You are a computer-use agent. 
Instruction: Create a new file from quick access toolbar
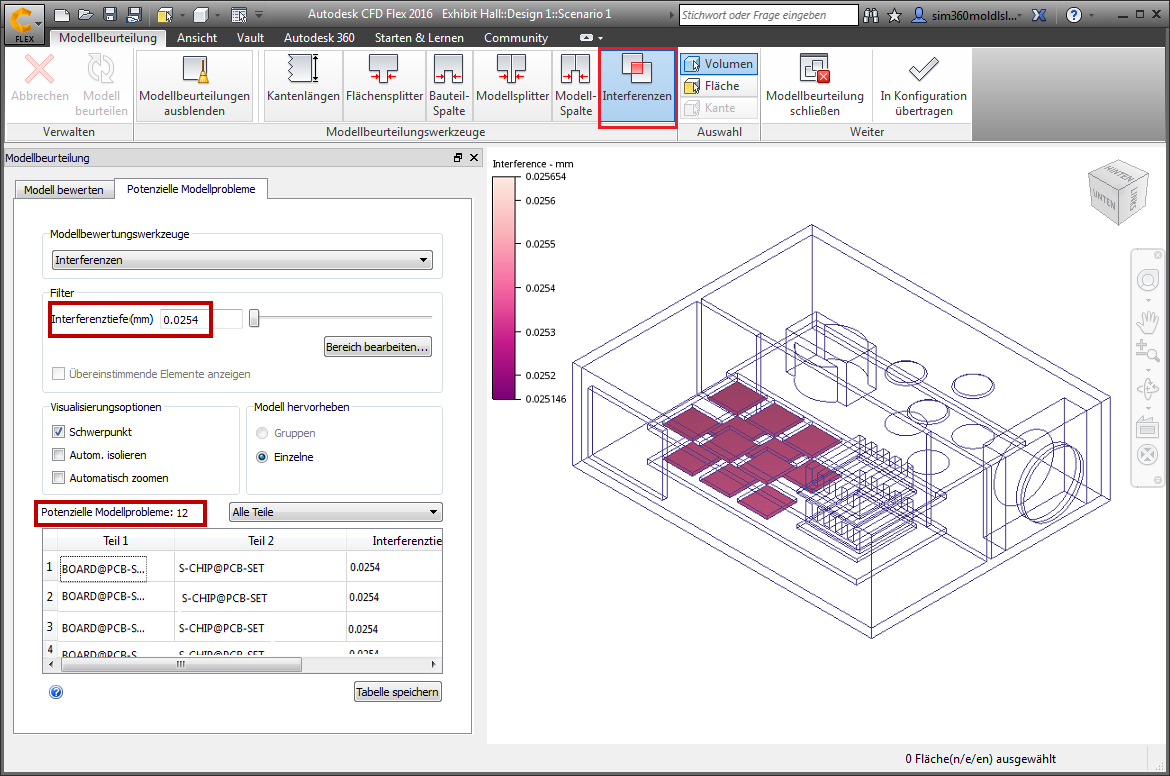pyautogui.click(x=63, y=15)
